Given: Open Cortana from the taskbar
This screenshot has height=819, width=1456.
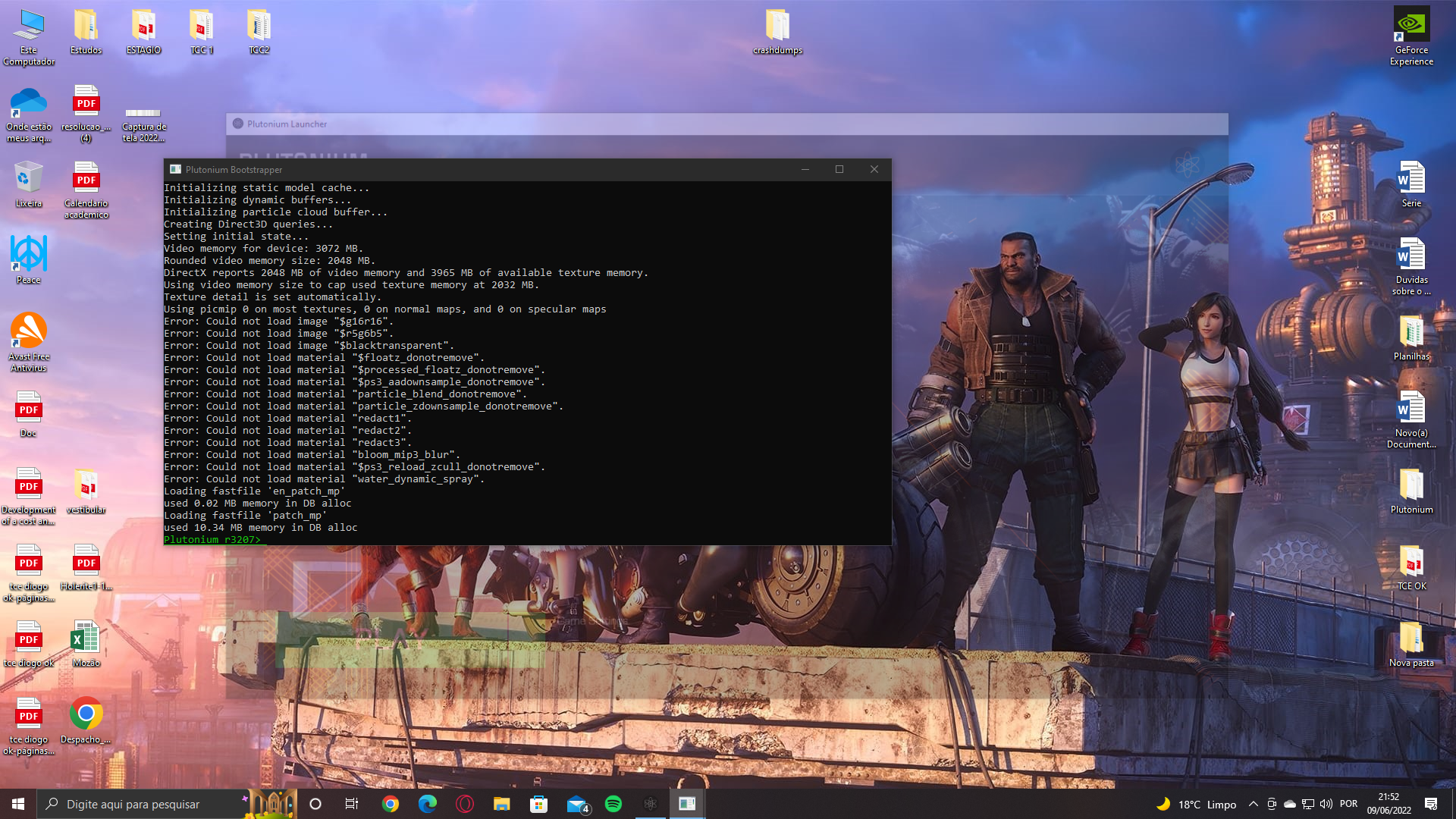Looking at the screenshot, I should [315, 804].
